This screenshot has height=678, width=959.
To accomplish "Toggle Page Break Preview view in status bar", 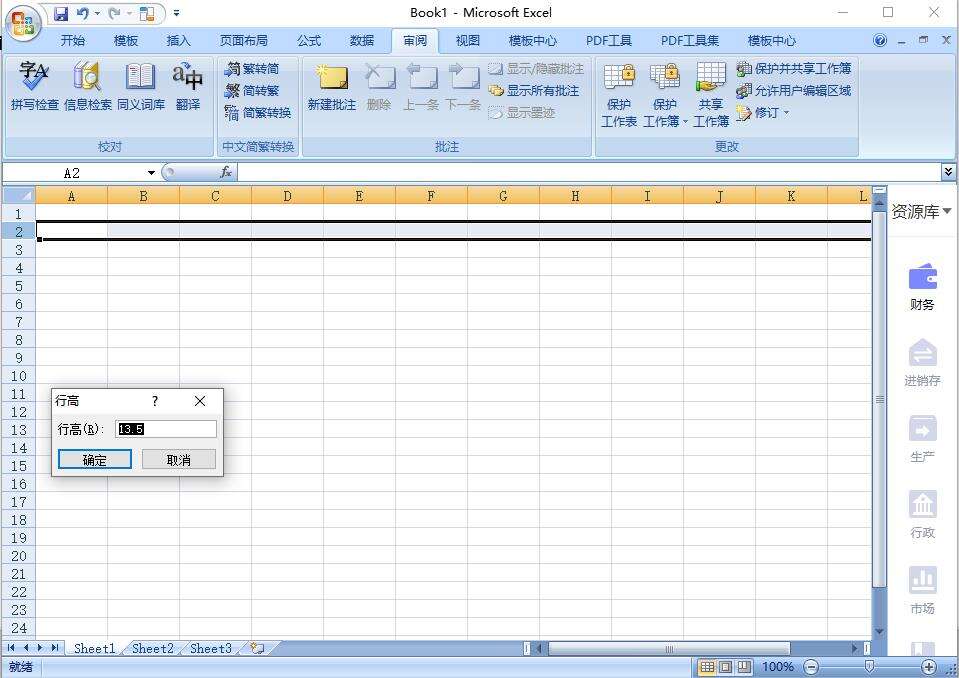I will click(744, 667).
